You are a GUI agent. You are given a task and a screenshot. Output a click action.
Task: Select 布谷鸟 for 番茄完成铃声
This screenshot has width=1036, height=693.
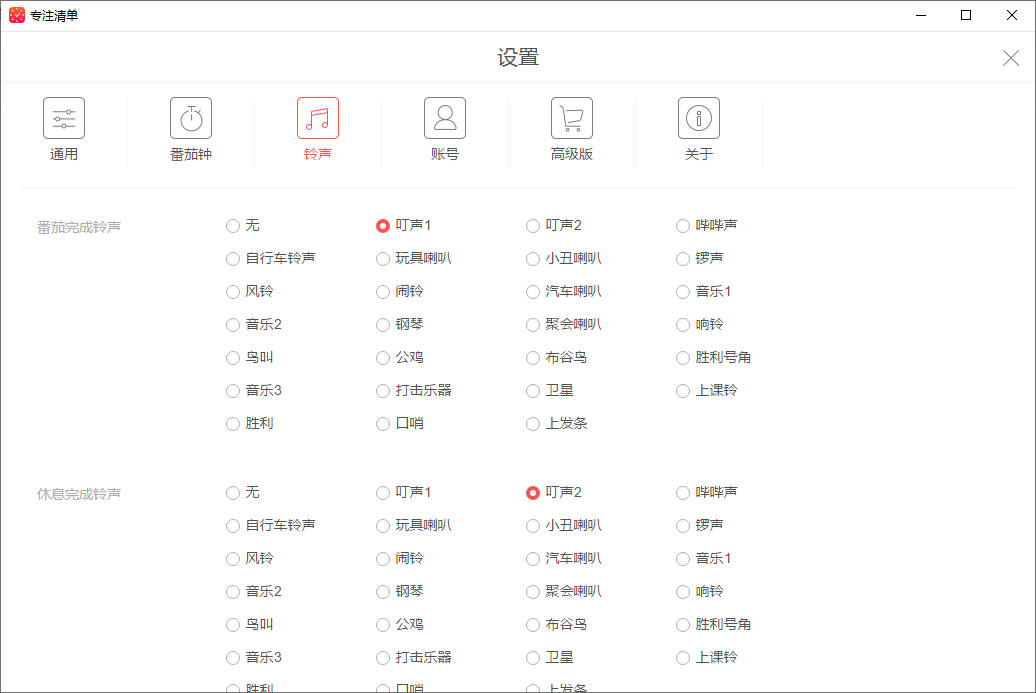[x=533, y=358]
